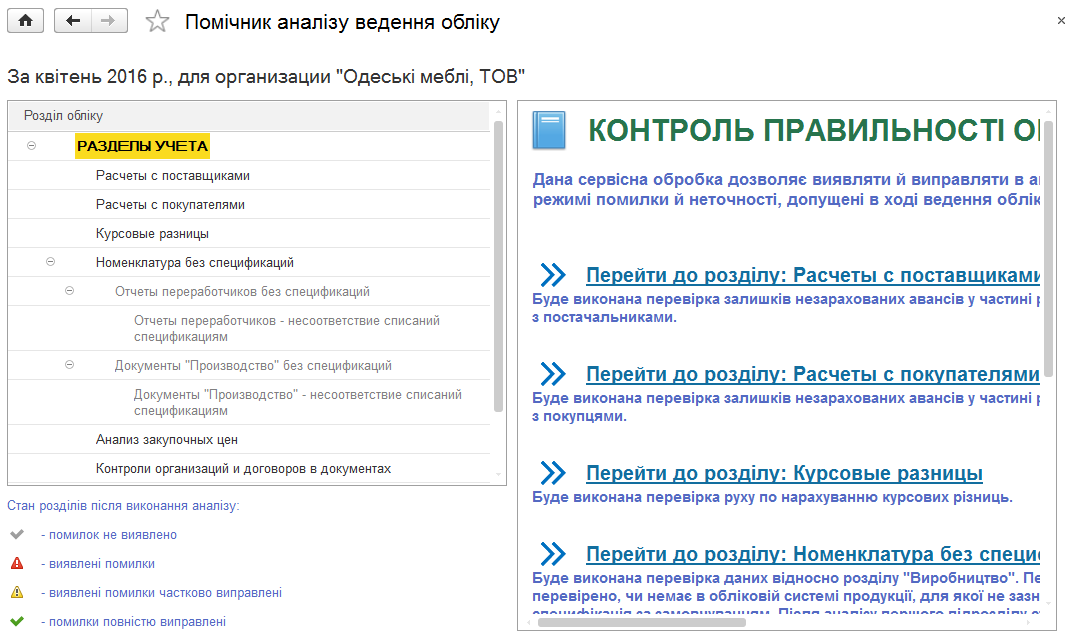Collapse Документы "Производство" без спецификаций node
Screen dimensions: 1069x638
[x=70, y=365]
